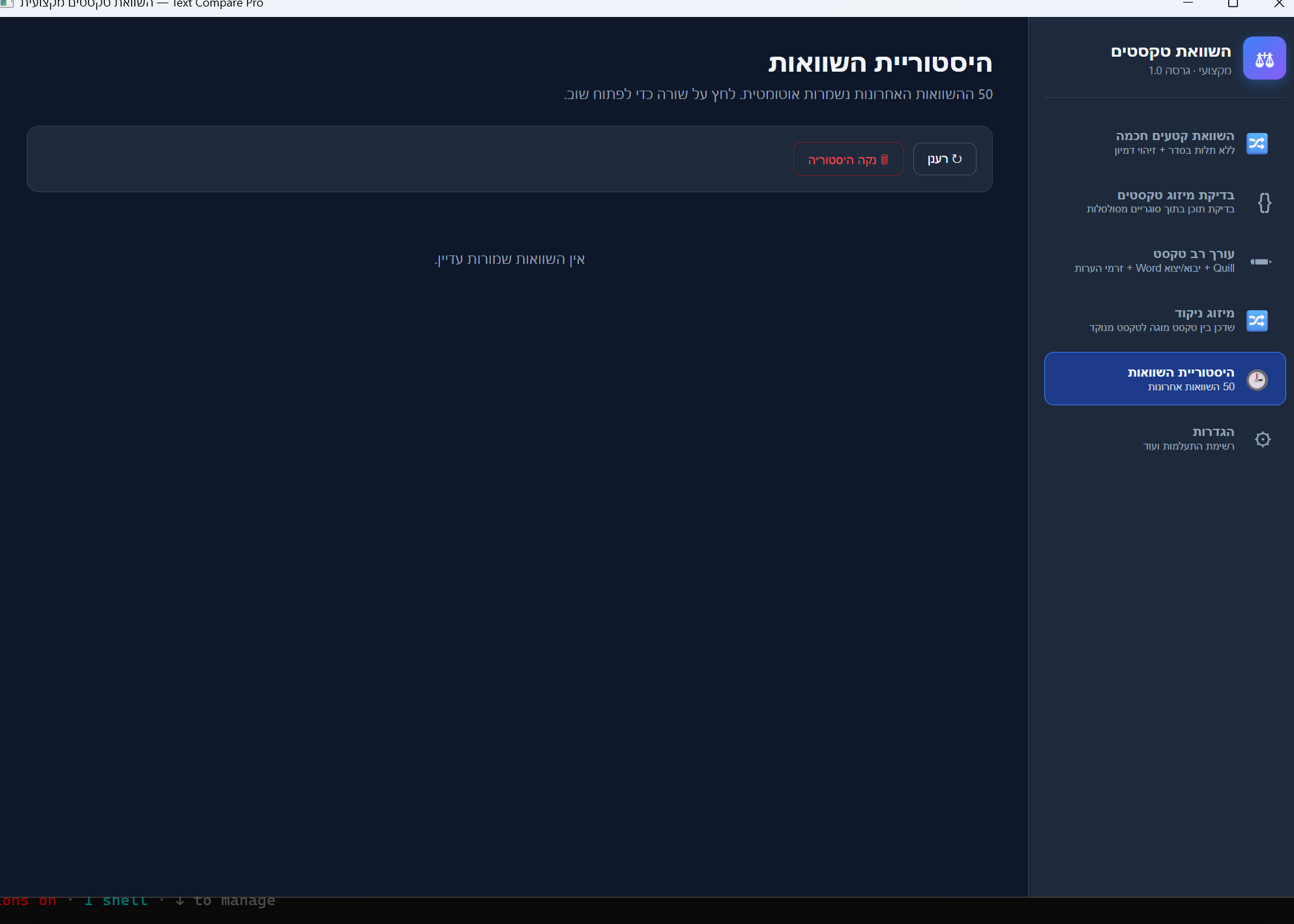
Task: Click the היסטוריית השוואות page heading
Action: click(880, 63)
